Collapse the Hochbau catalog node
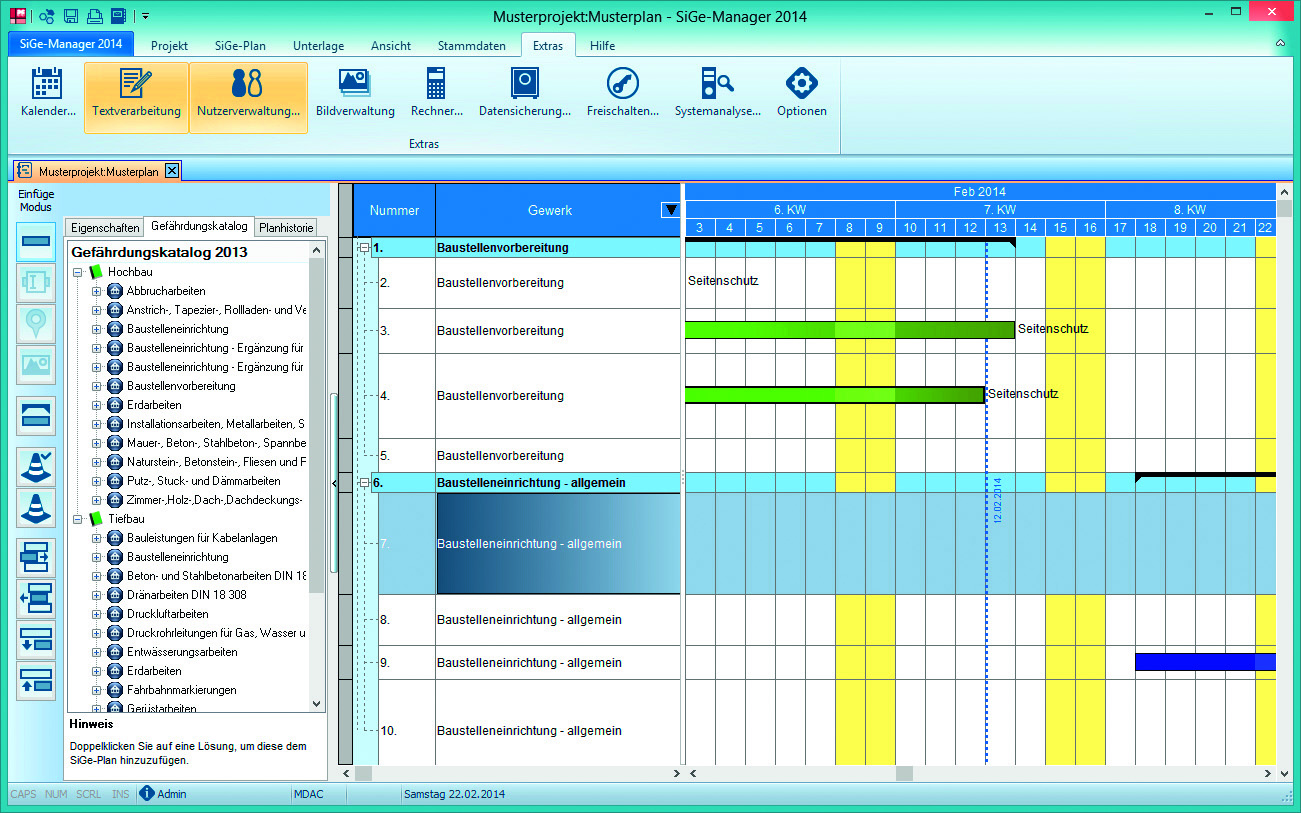The image size is (1301, 813). click(78, 272)
